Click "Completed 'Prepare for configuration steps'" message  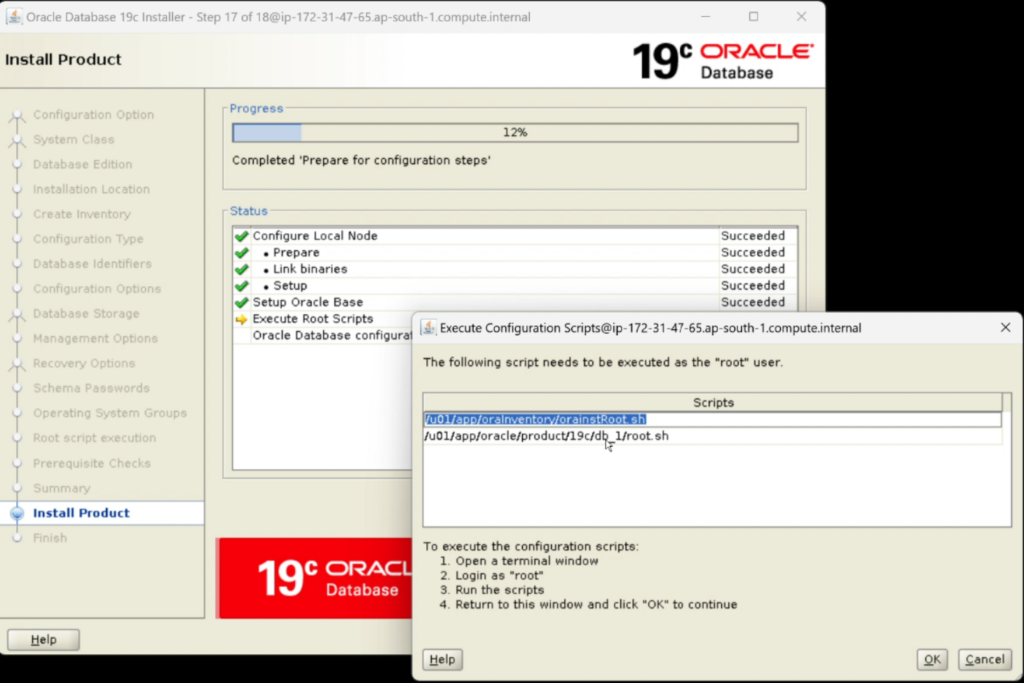361,161
